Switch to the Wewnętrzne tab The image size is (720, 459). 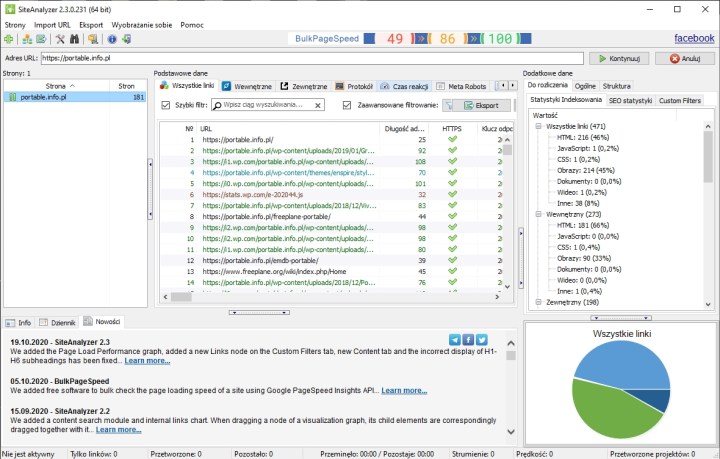point(247,86)
